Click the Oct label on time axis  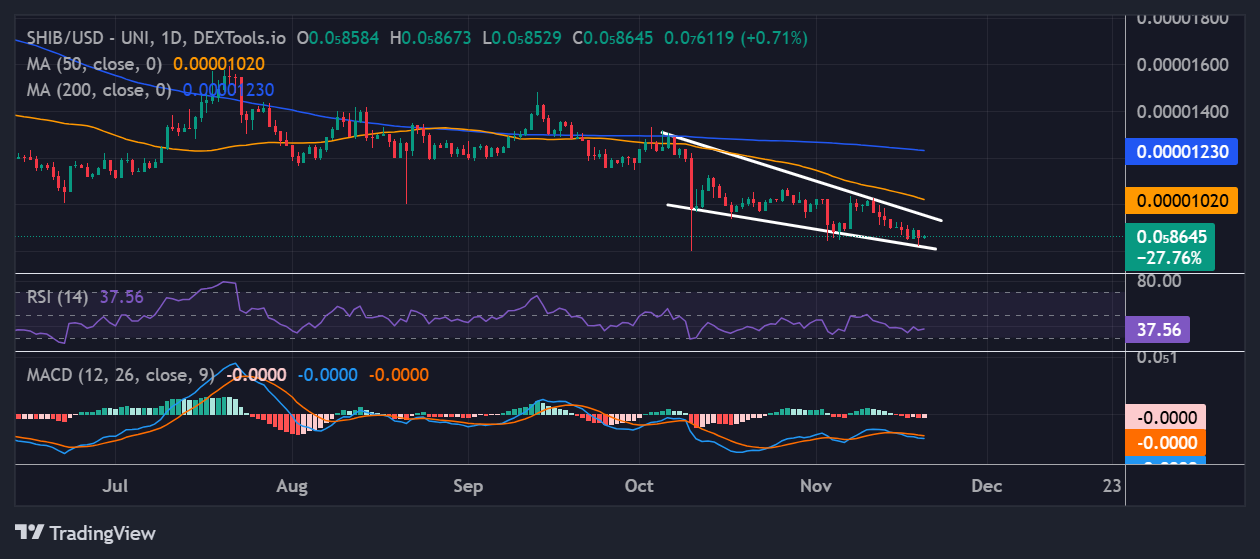tap(639, 486)
